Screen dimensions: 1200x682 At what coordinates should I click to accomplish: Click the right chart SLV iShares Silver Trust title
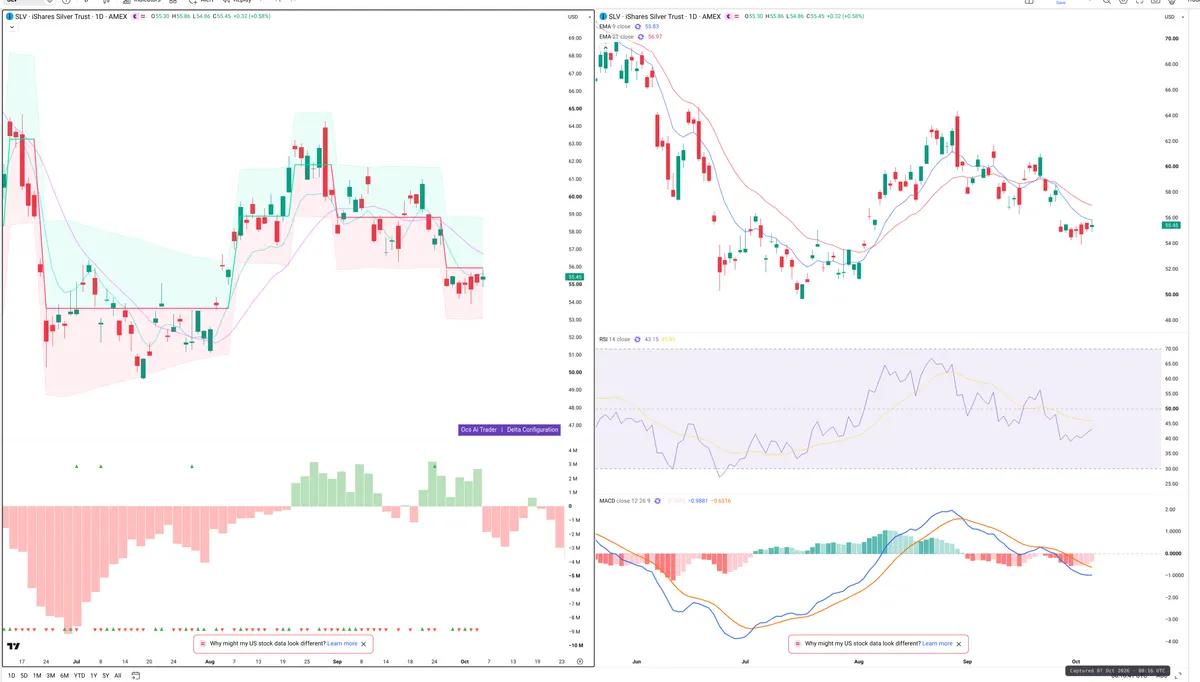click(665, 16)
